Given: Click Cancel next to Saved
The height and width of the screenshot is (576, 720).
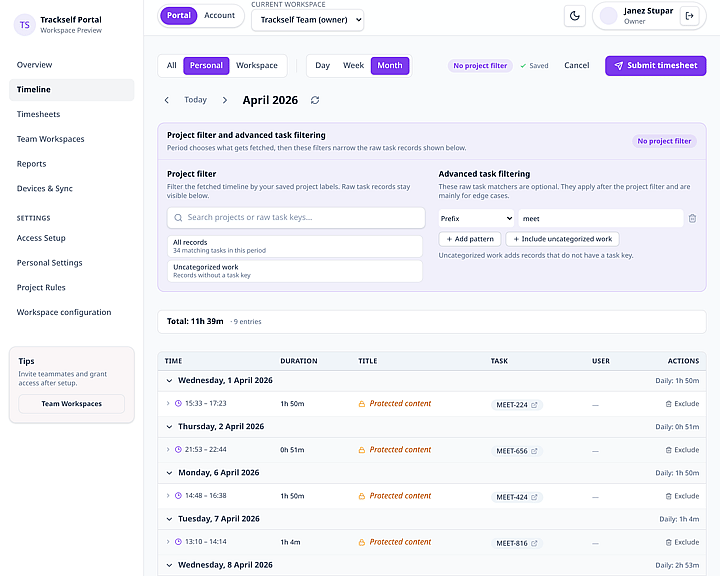Looking at the screenshot, I should pos(576,66).
